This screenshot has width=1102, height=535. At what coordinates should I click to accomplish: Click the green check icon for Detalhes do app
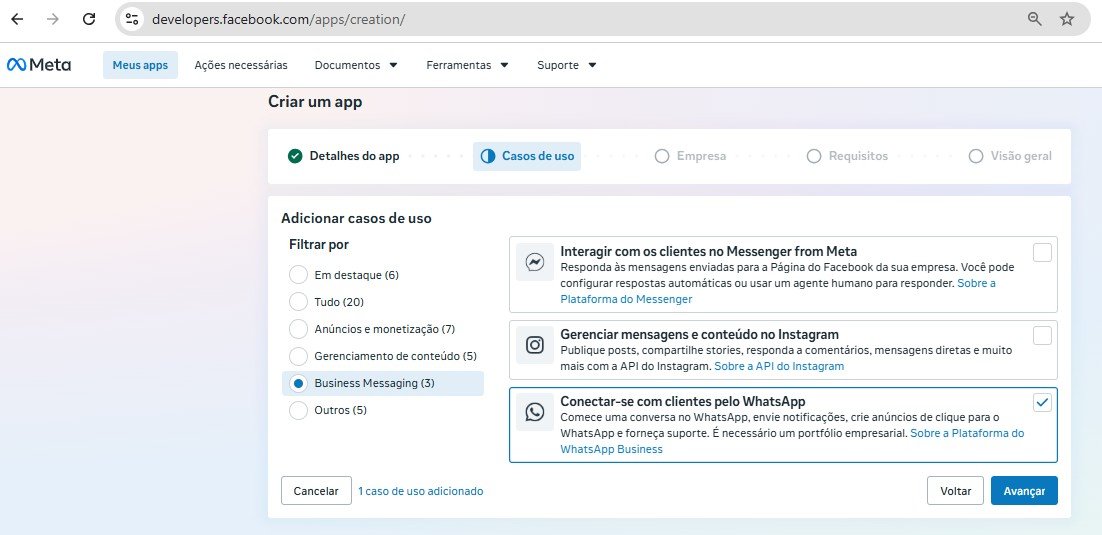[x=295, y=156]
